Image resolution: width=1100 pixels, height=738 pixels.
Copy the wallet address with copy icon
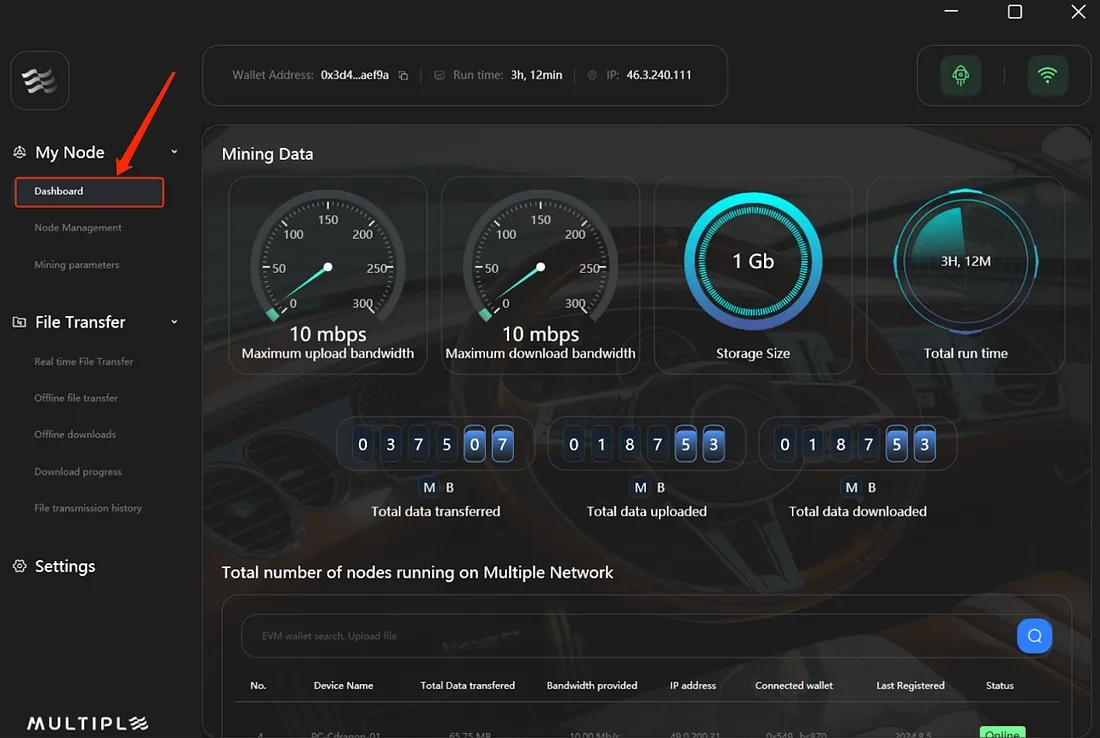tap(403, 76)
